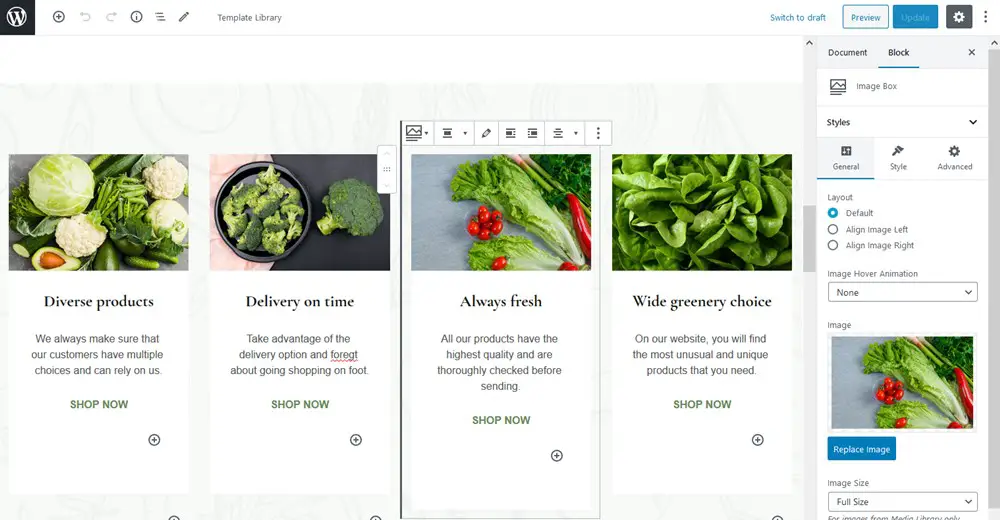Add block below Always fresh column

click(557, 456)
